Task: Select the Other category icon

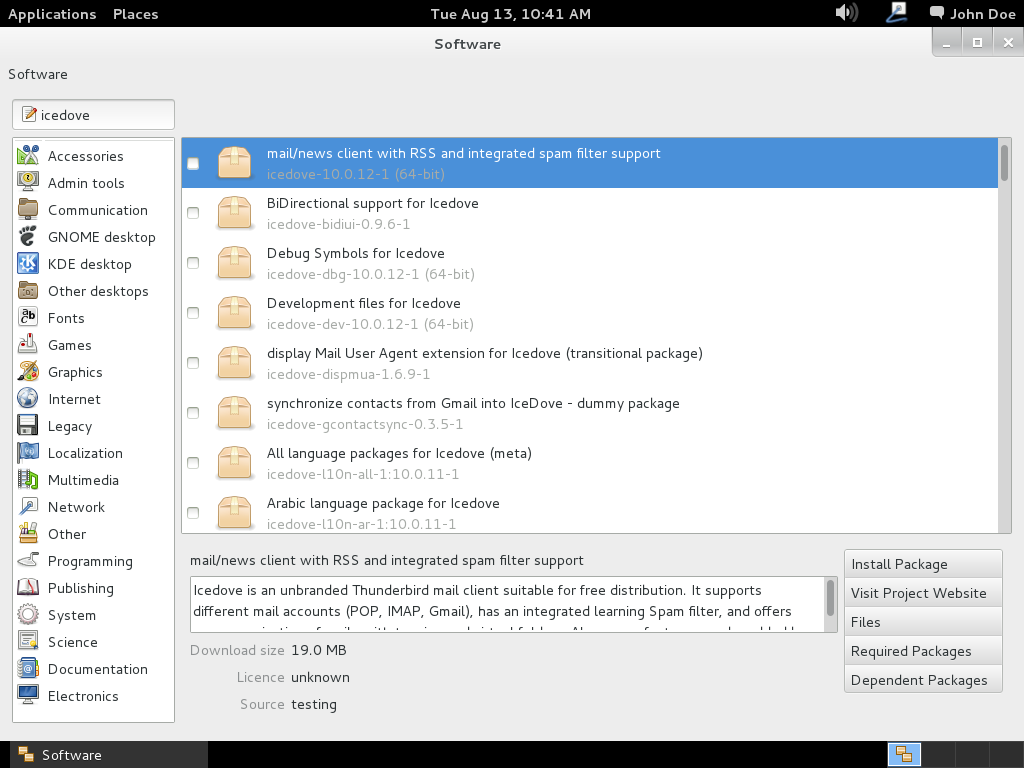Action: pos(28,534)
